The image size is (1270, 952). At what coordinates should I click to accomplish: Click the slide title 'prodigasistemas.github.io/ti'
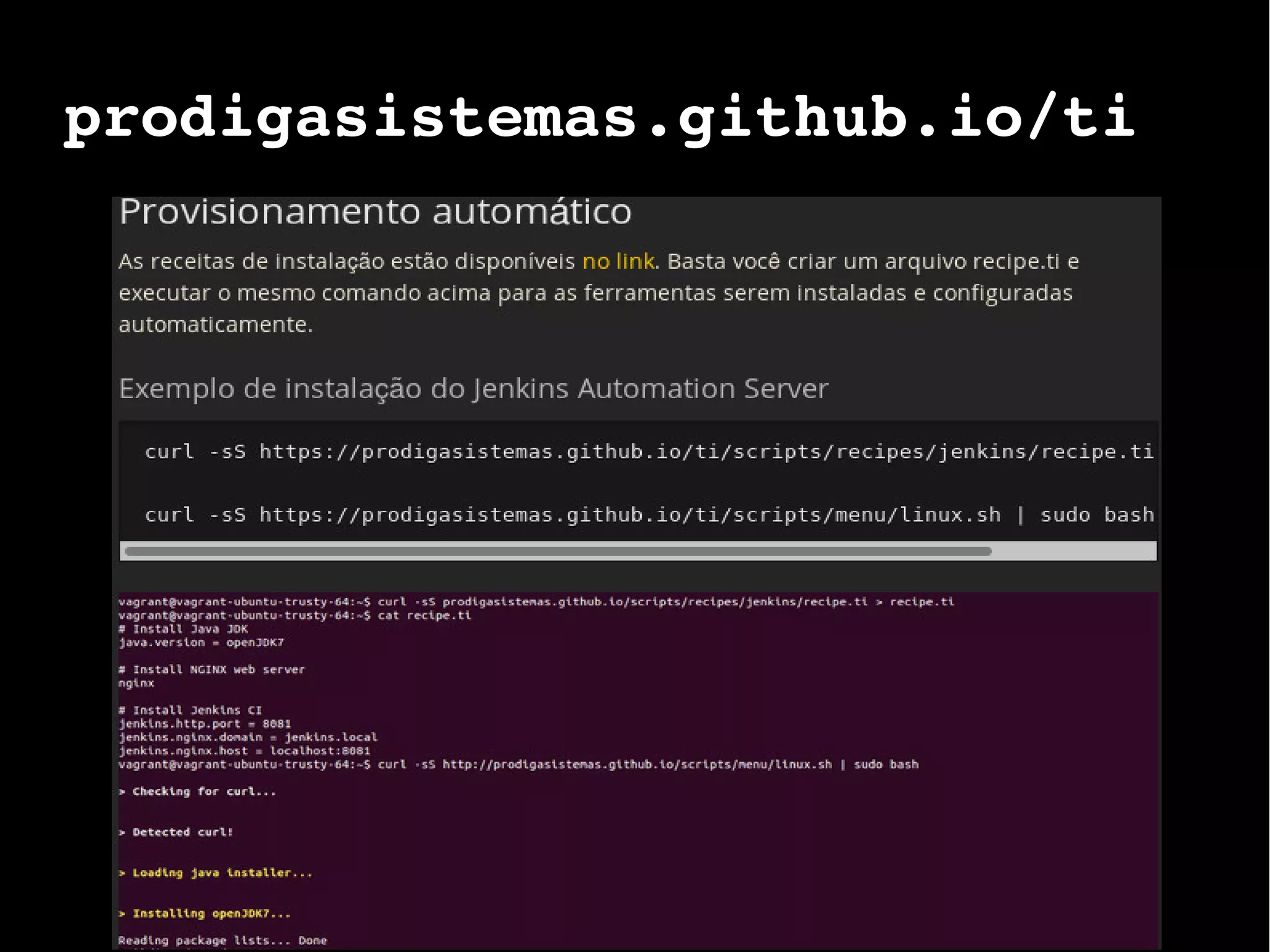[x=599, y=118]
